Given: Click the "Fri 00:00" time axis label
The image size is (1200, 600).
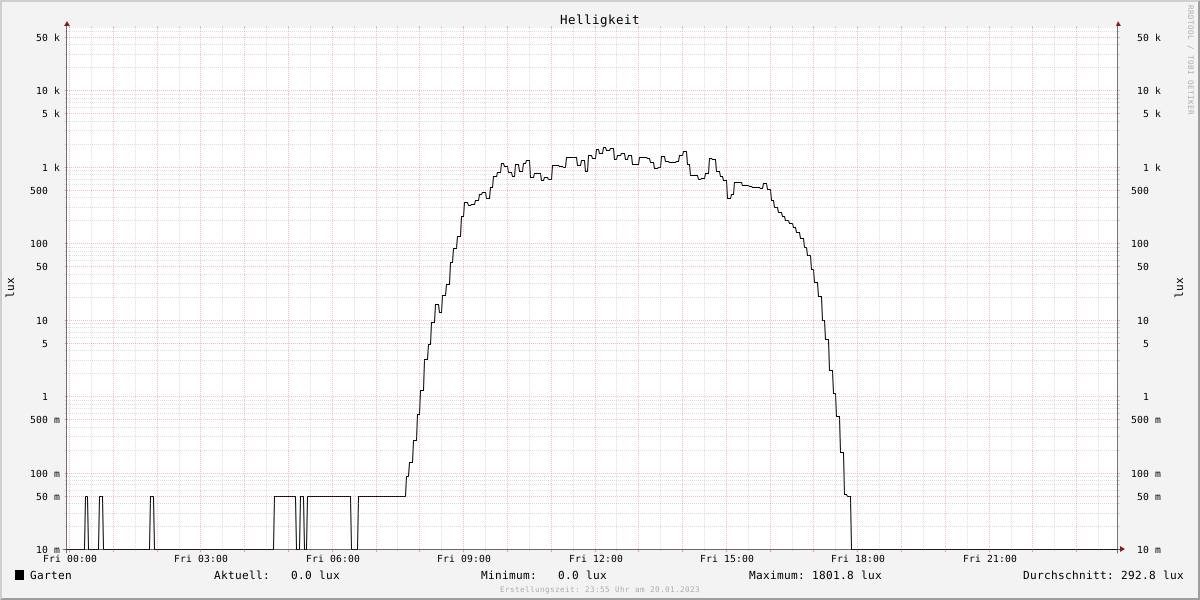Looking at the screenshot, I should pos(70,559).
